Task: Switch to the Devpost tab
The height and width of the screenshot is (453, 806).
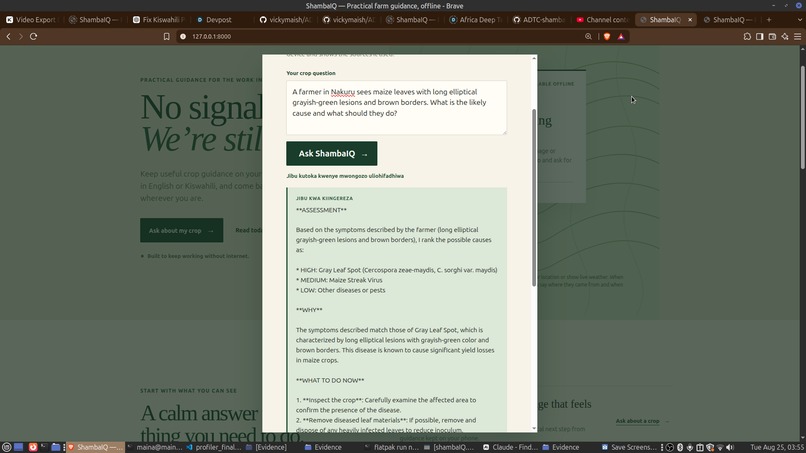Action: tap(221, 20)
